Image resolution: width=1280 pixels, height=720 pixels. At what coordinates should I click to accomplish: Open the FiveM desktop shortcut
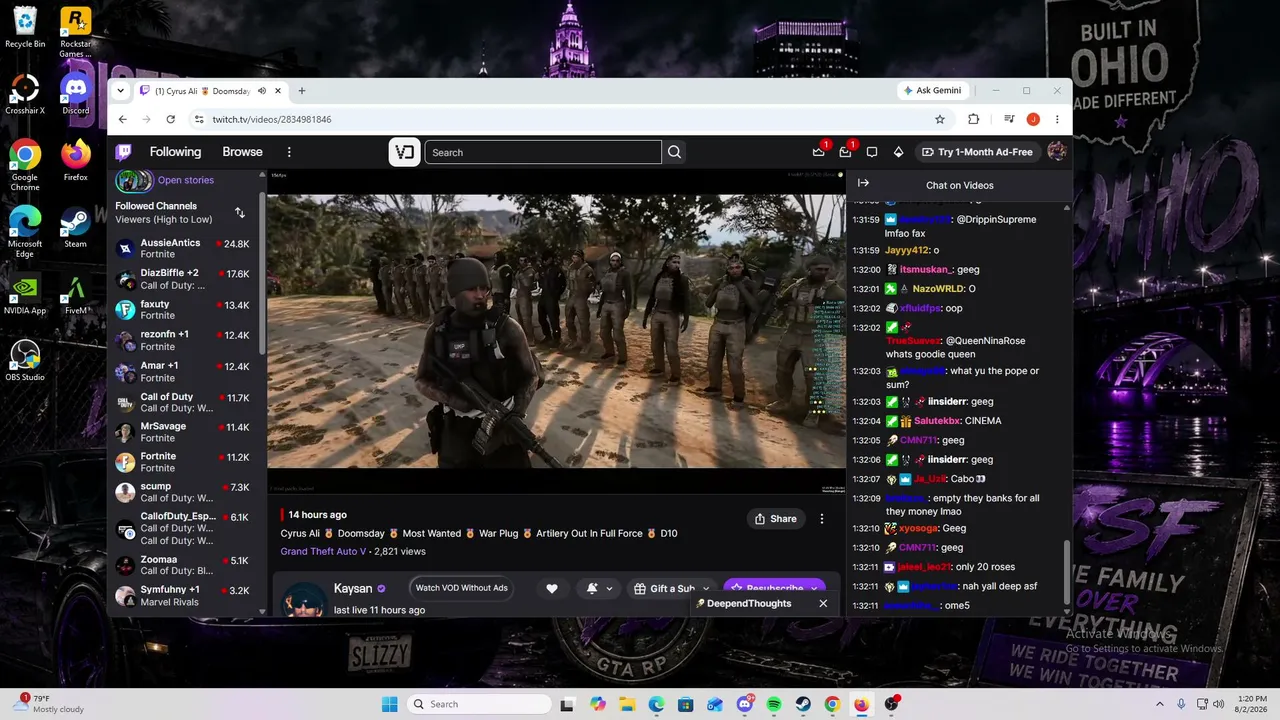(76, 295)
